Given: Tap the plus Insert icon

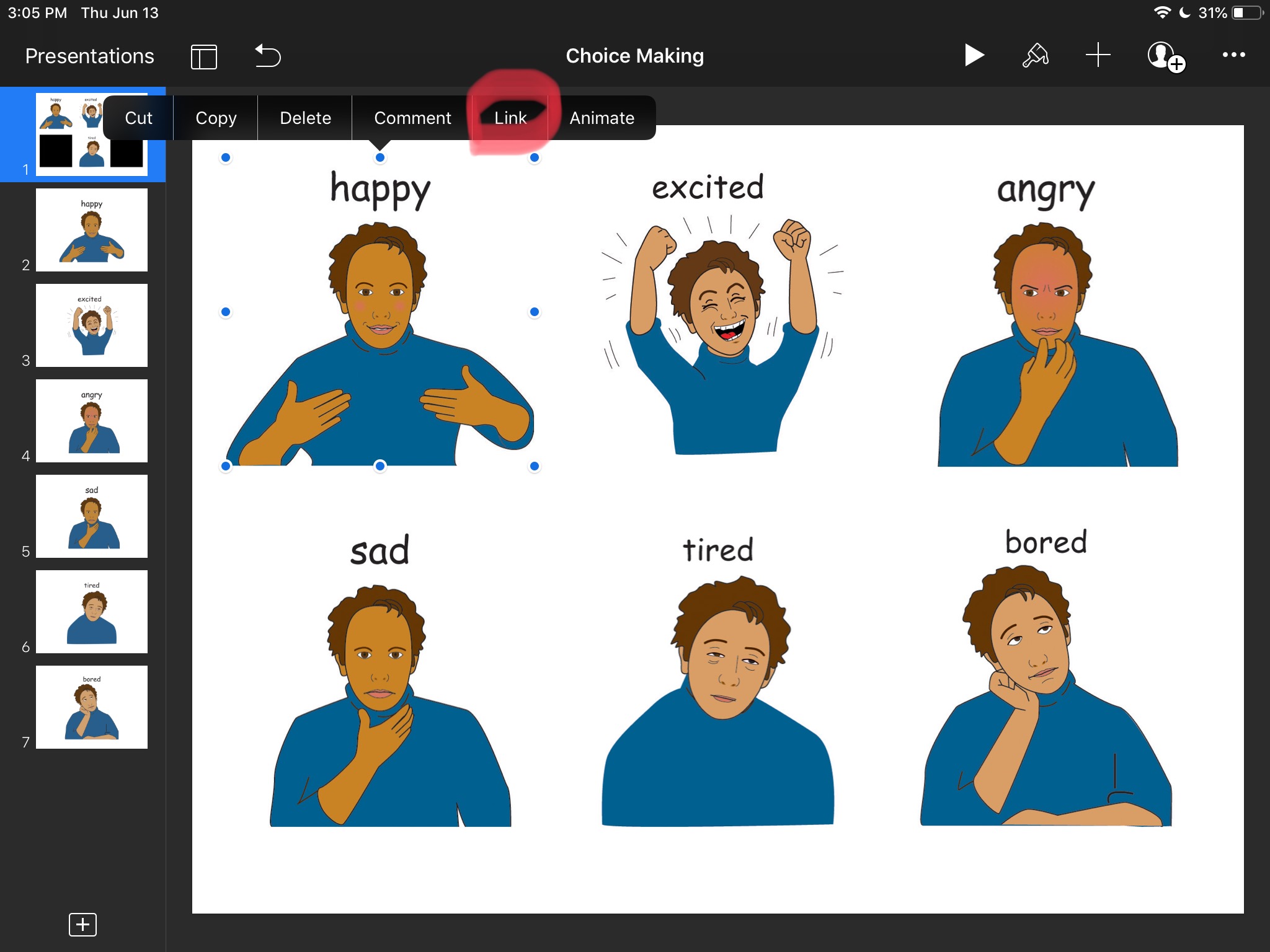Looking at the screenshot, I should coord(1098,56).
